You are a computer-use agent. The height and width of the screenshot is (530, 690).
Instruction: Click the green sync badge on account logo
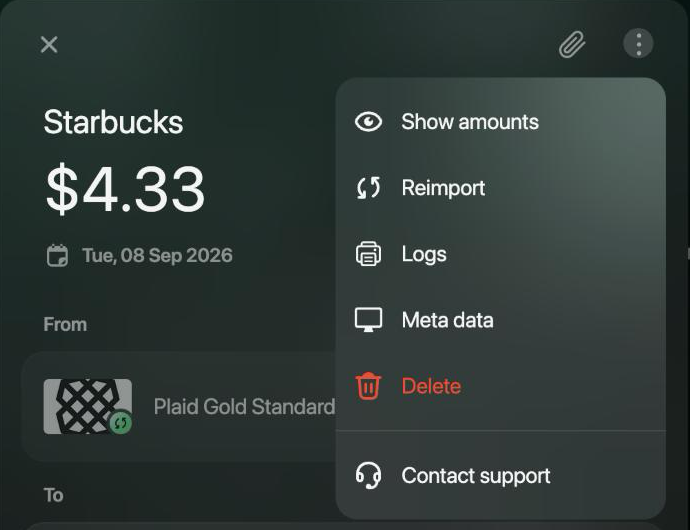point(121,423)
